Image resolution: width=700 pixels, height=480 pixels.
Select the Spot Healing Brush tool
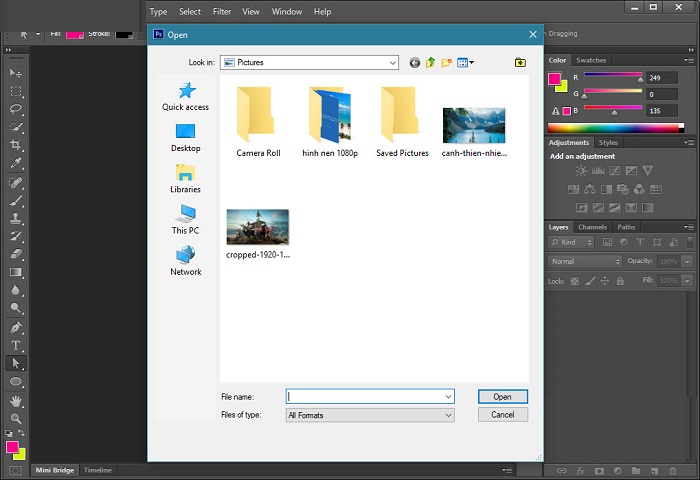click(16, 183)
